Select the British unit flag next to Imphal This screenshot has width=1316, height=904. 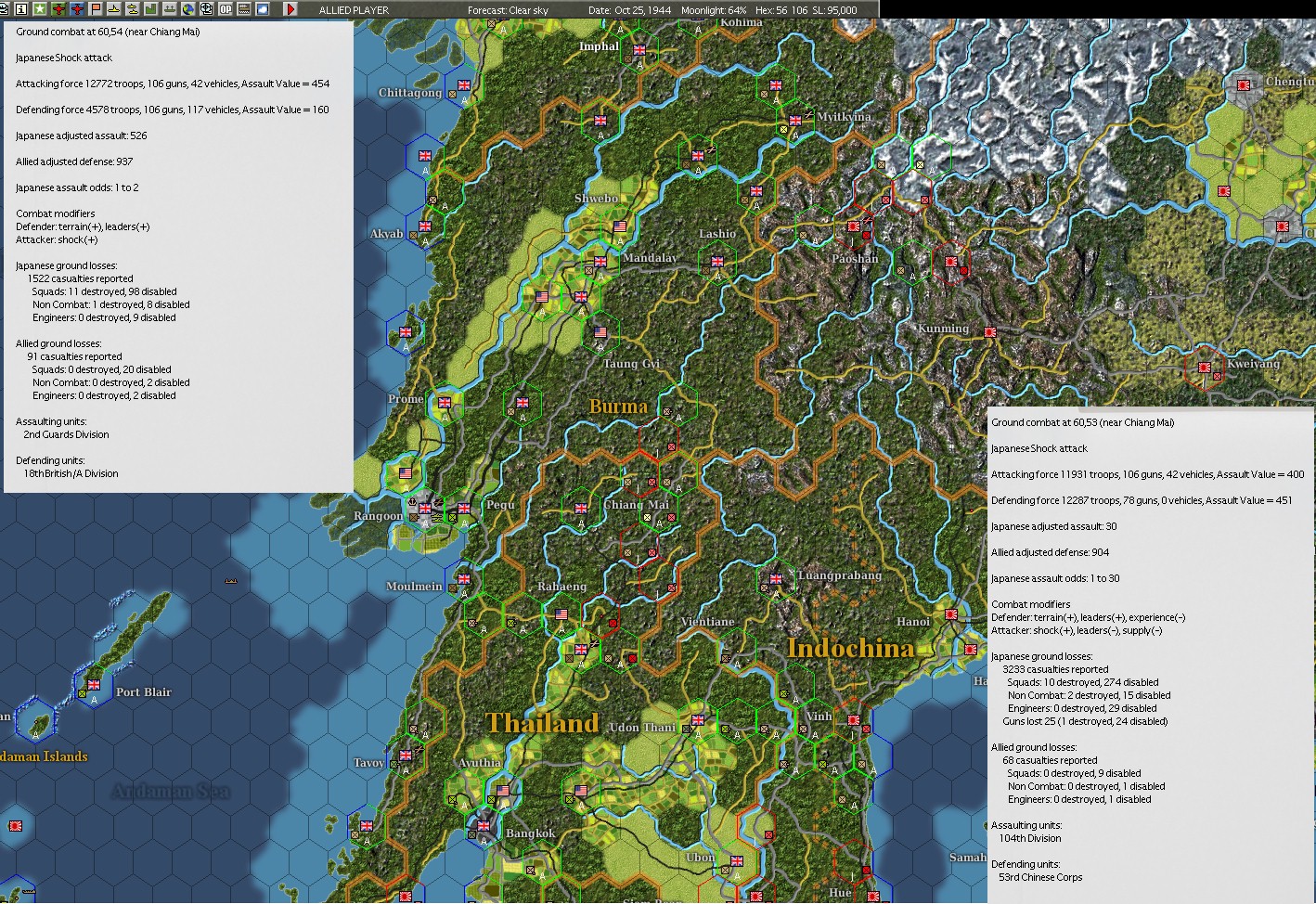[x=639, y=50]
